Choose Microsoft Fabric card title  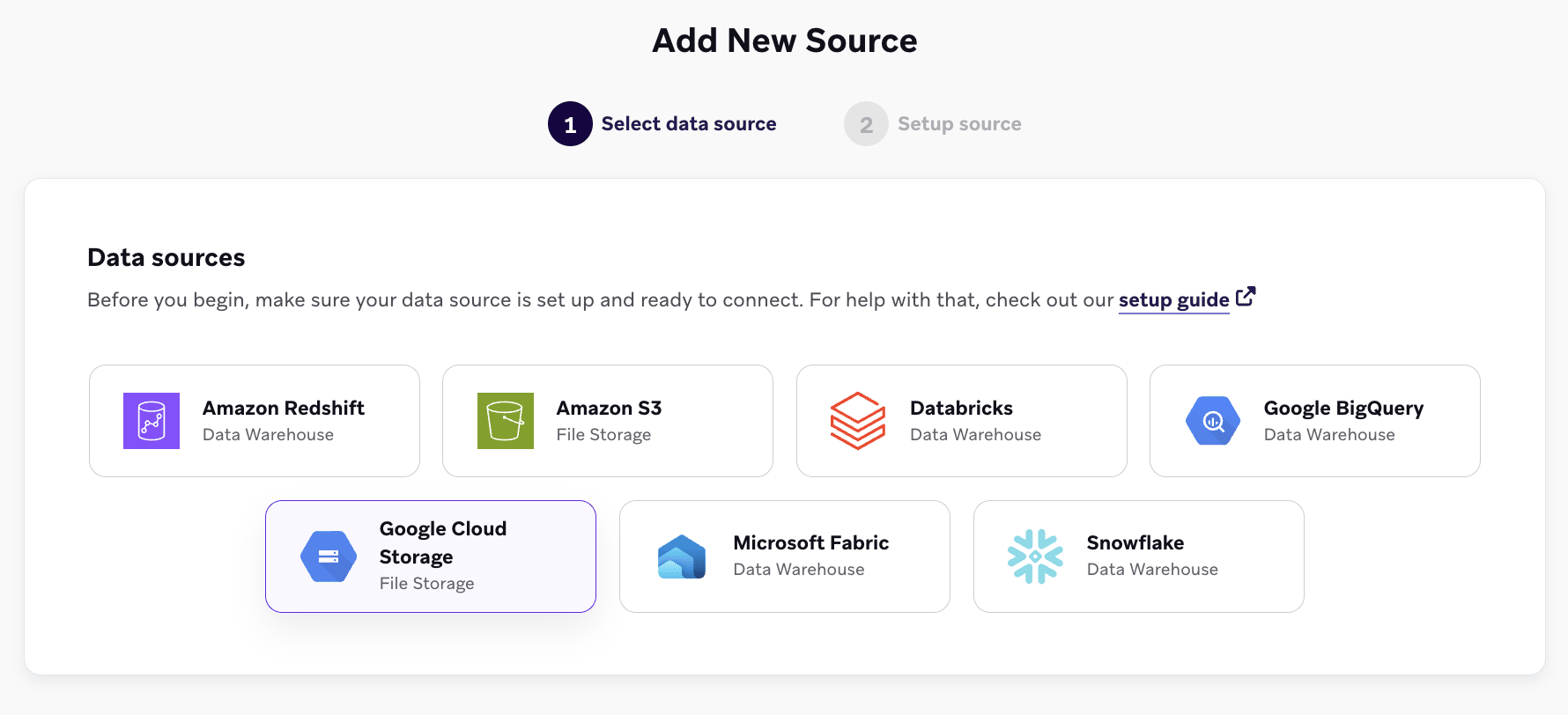[x=811, y=542]
